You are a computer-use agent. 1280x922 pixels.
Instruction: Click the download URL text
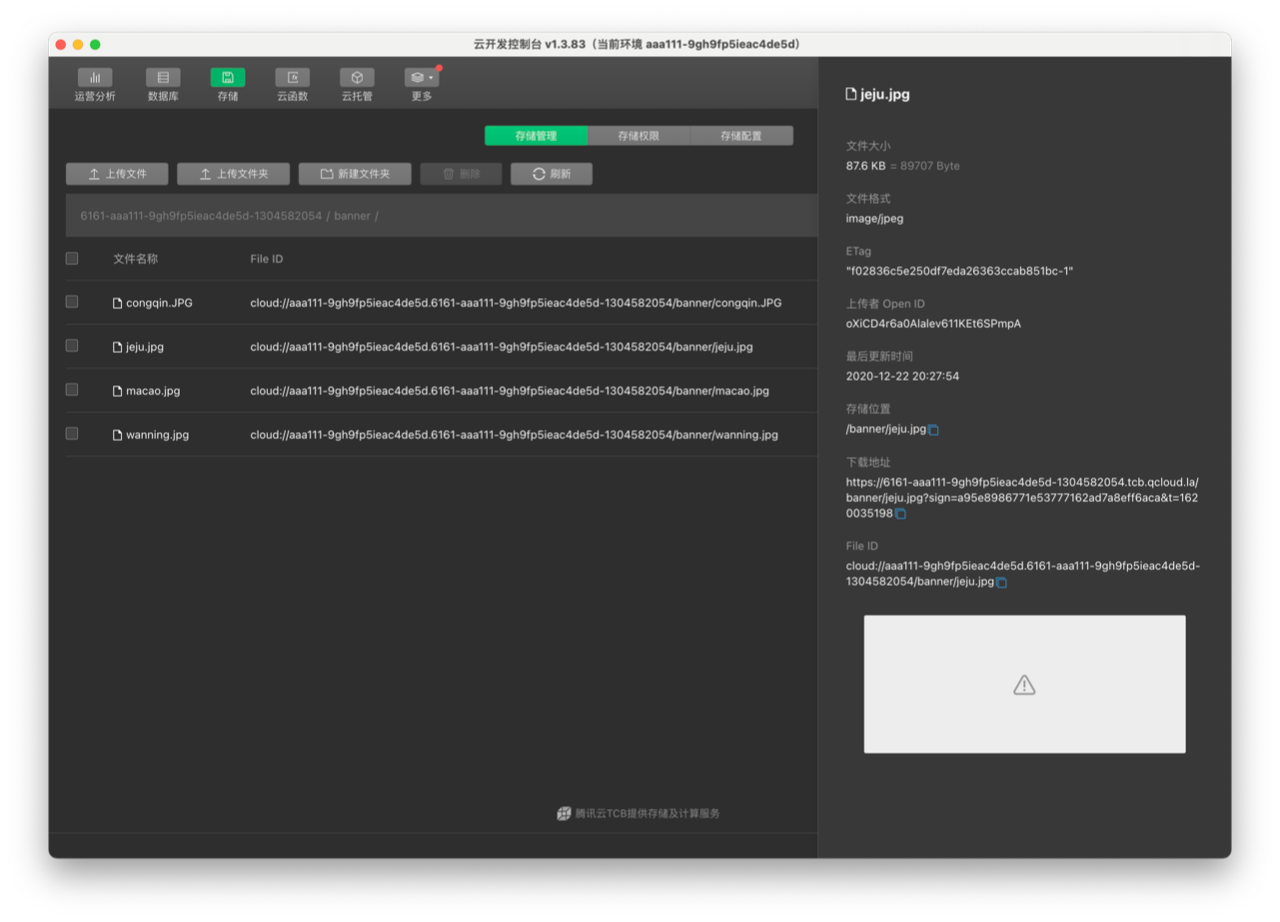coord(1022,497)
